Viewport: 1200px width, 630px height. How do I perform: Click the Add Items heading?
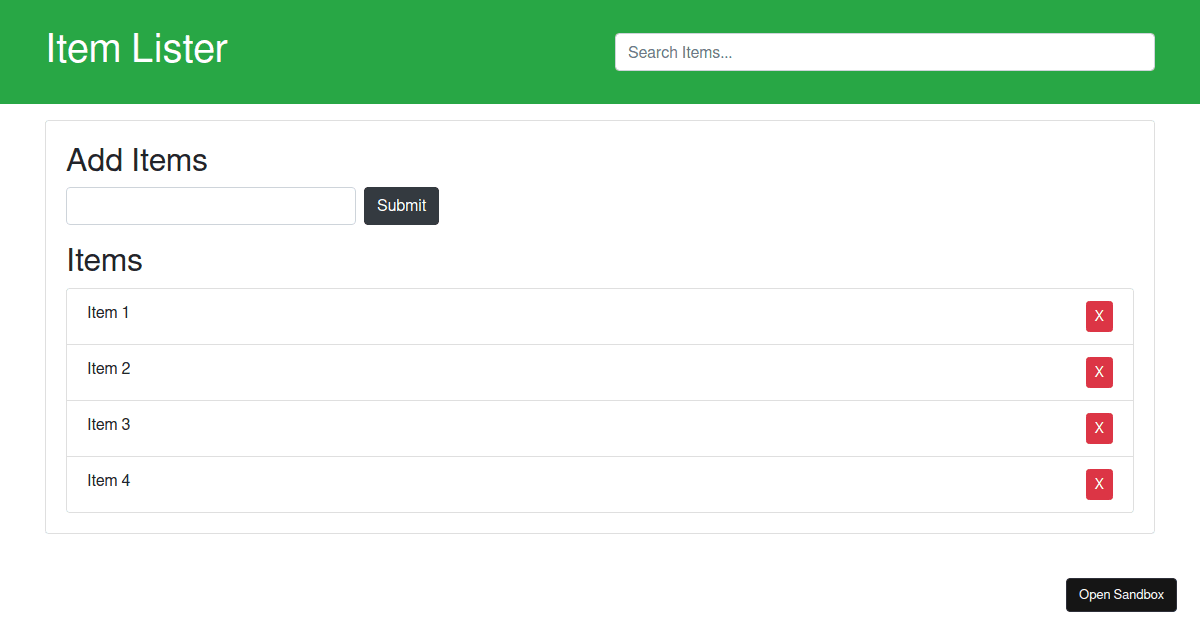tap(137, 160)
